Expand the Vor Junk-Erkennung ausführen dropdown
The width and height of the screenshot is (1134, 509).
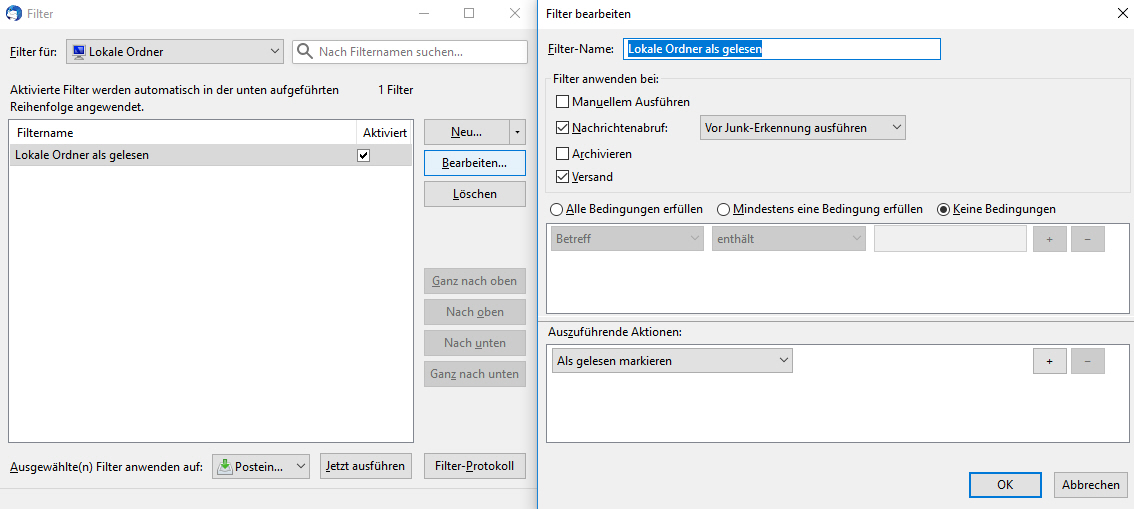pyautogui.click(x=803, y=128)
